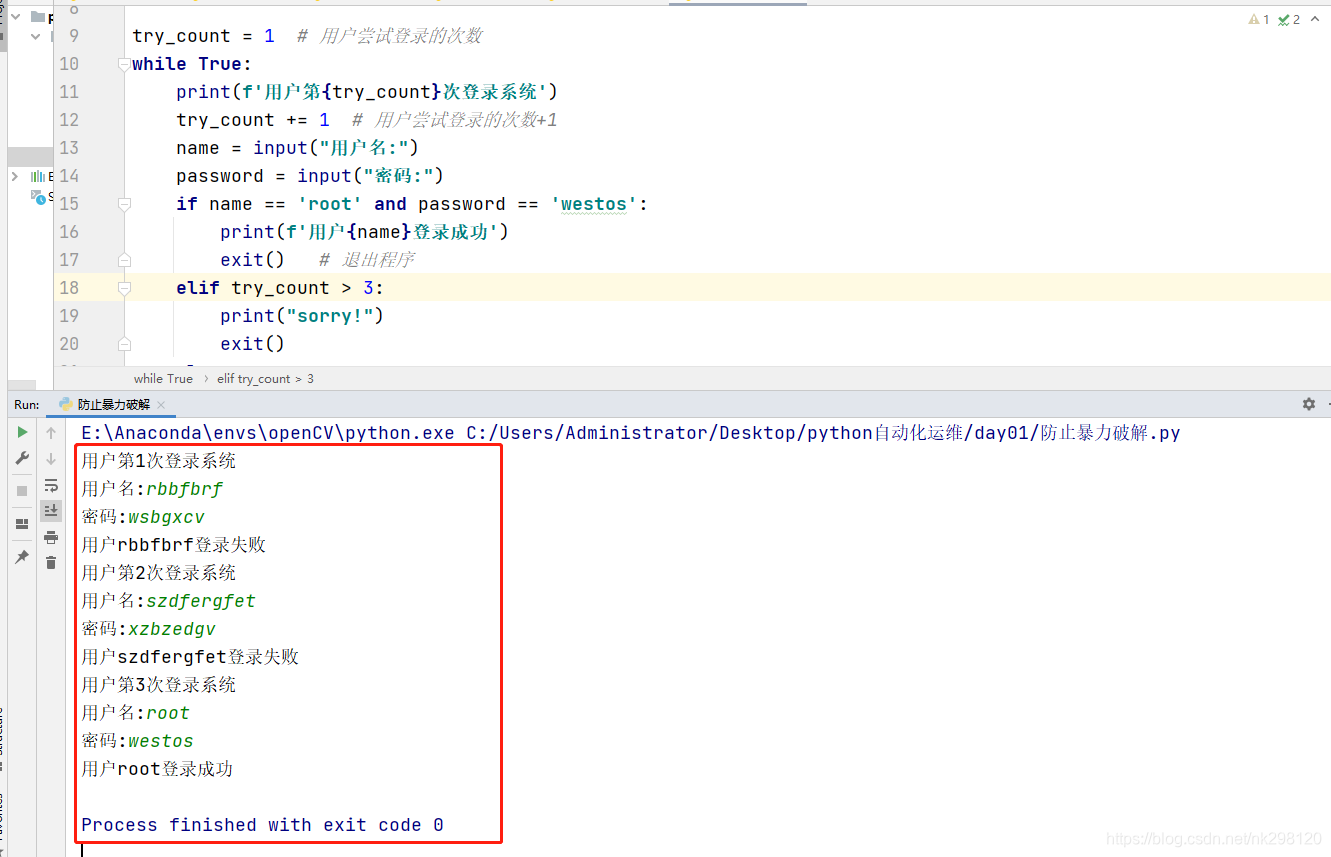The image size is (1331, 857).
Task: Click the print("sorry!") code line
Action: [x=302, y=316]
